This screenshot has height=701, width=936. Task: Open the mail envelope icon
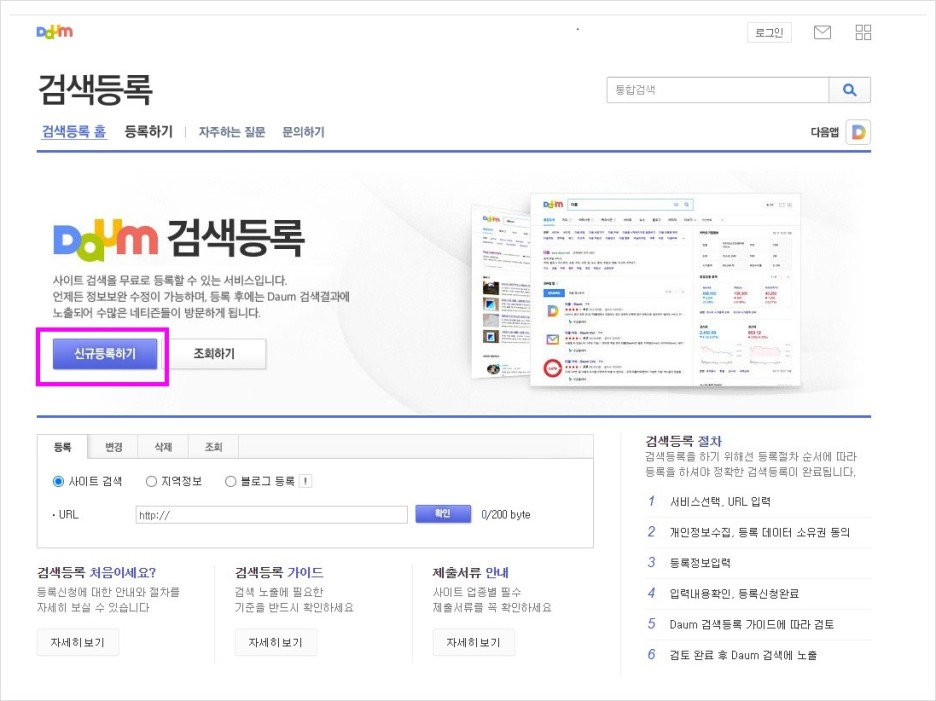point(822,32)
